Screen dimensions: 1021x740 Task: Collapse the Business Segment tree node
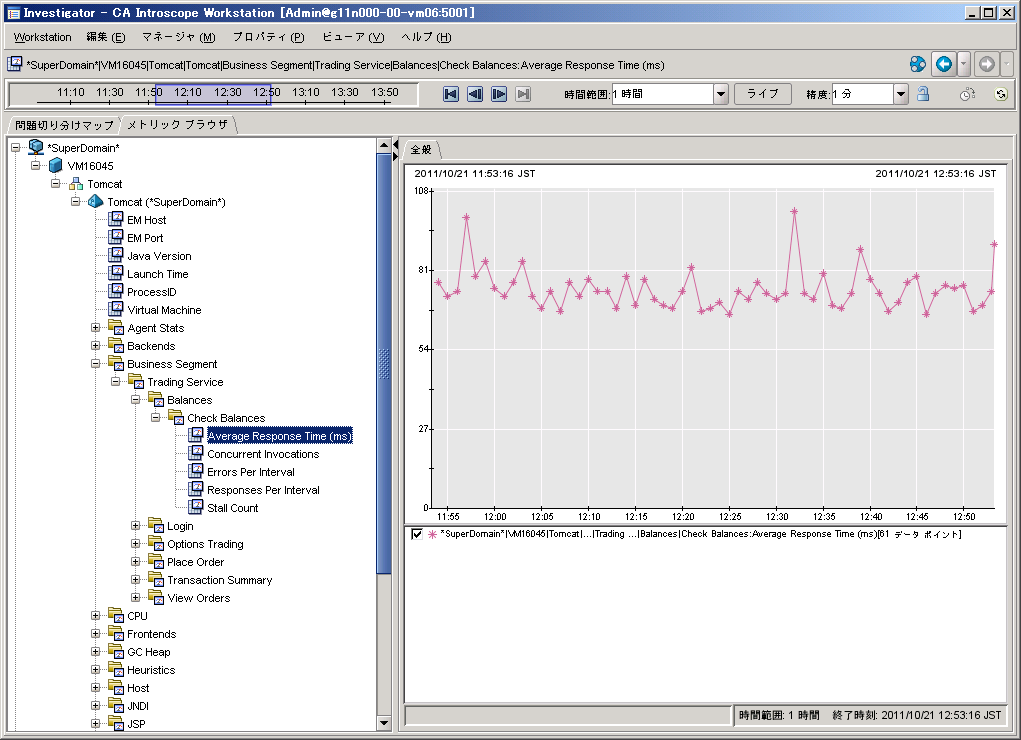click(96, 364)
